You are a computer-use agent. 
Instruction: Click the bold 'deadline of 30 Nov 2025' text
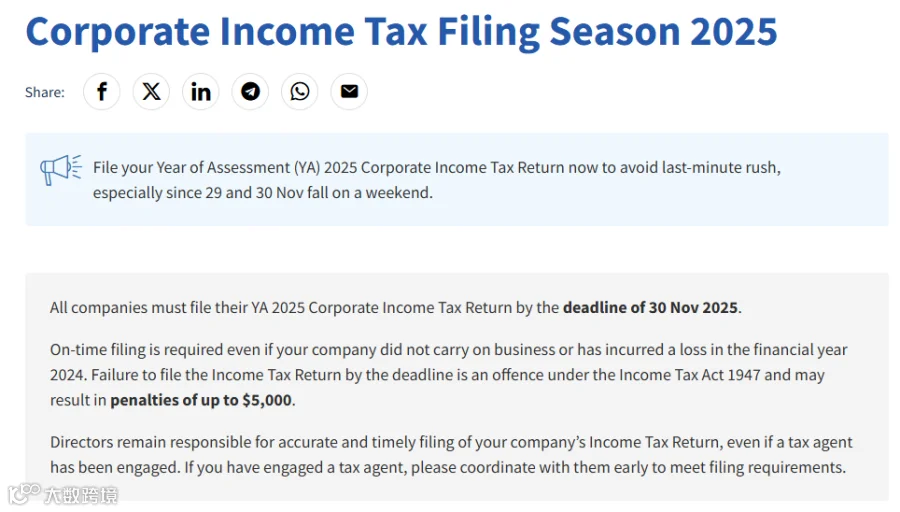[650, 308]
